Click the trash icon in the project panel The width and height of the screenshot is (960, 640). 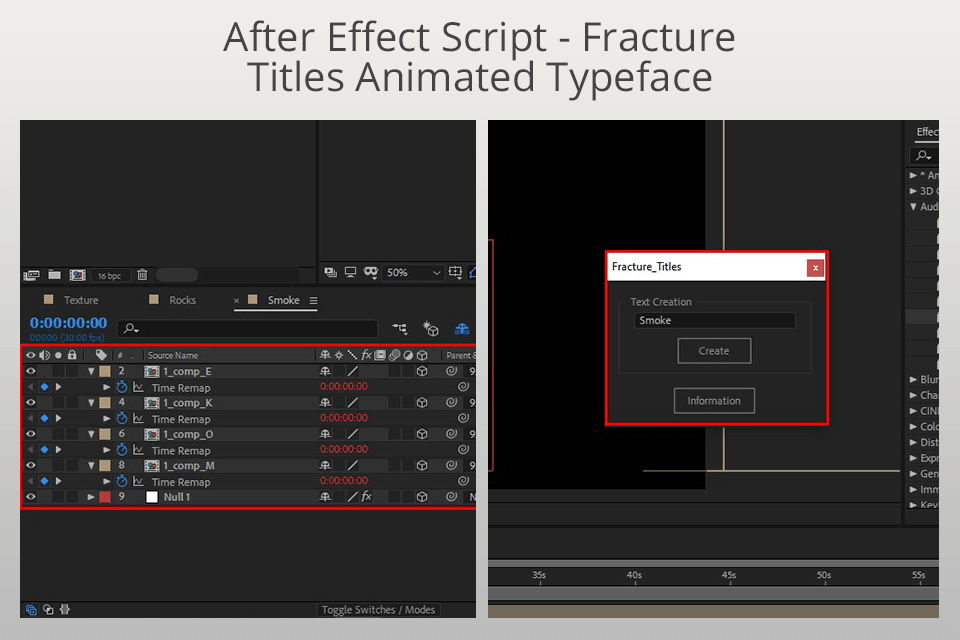142,274
